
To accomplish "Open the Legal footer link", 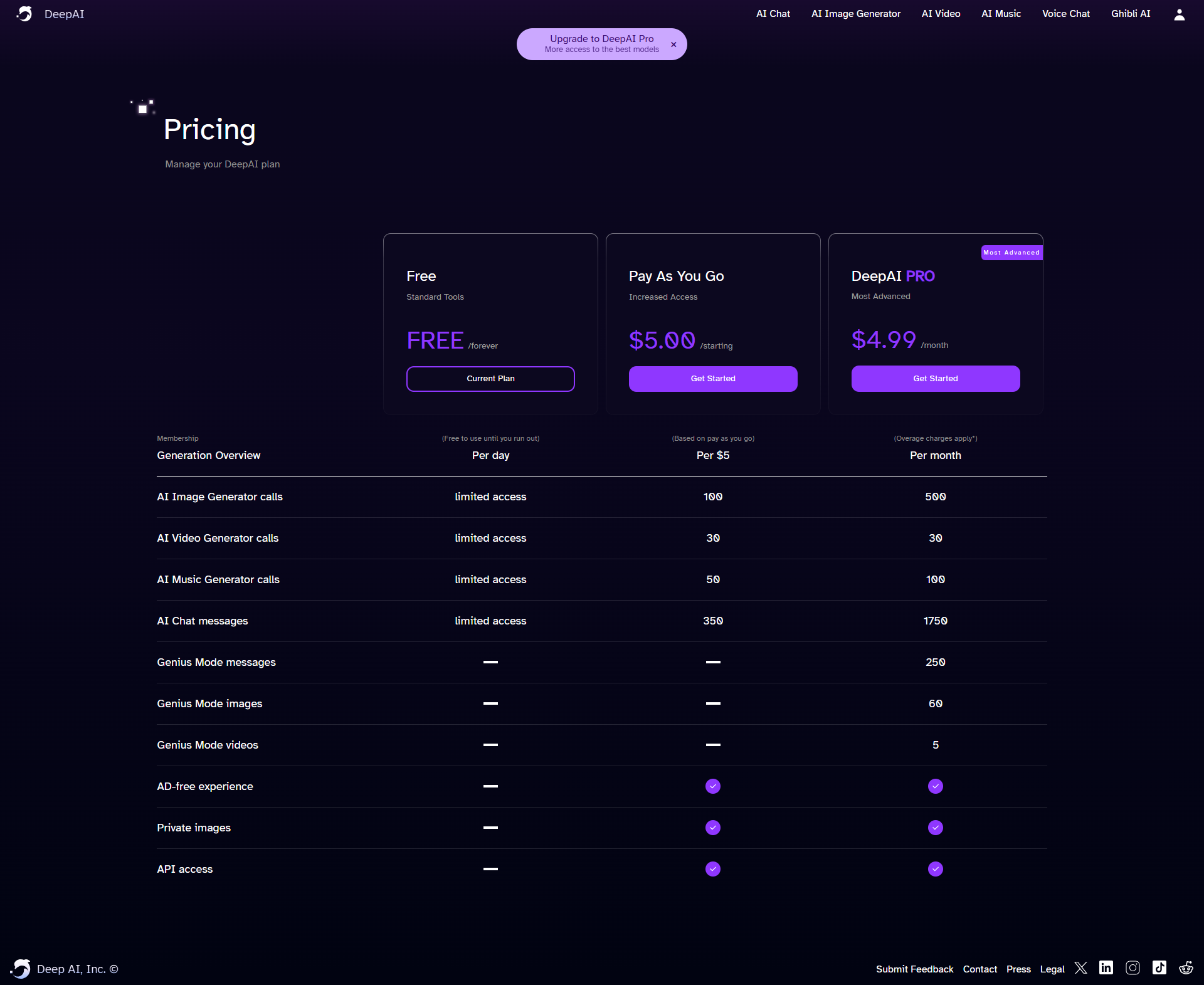I will (1052, 969).
